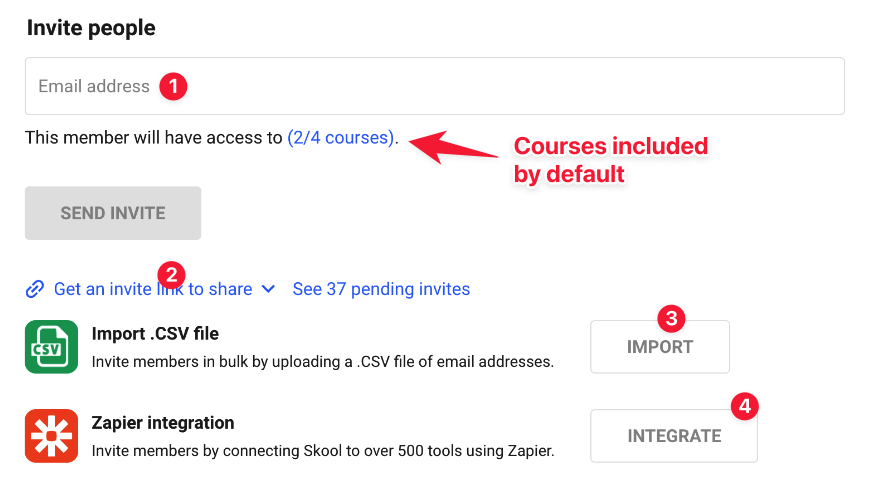This screenshot has width=876, height=491.
Task: Click the red number 1 badge
Action: (x=174, y=86)
